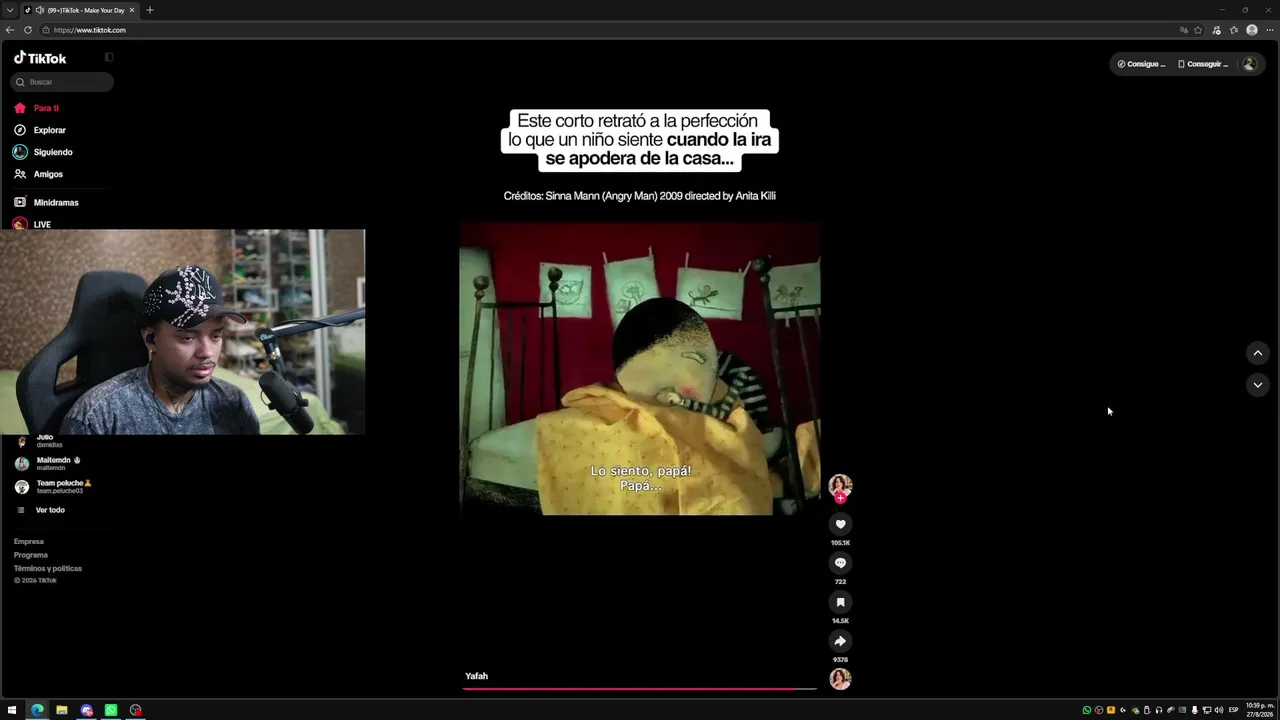The height and width of the screenshot is (720, 1280).
Task: Expand the Programa footer section
Action: click(x=31, y=555)
